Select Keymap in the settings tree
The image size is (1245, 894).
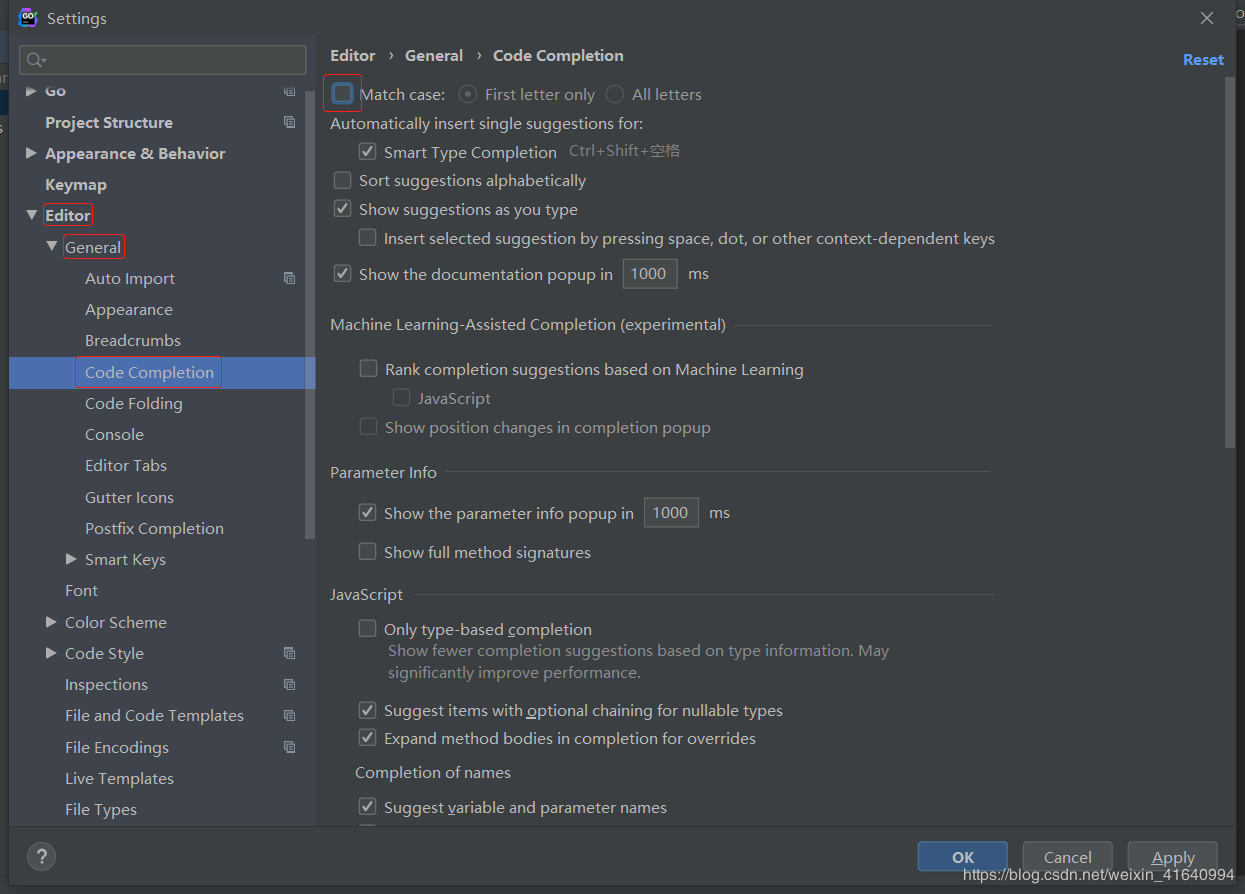click(x=76, y=185)
